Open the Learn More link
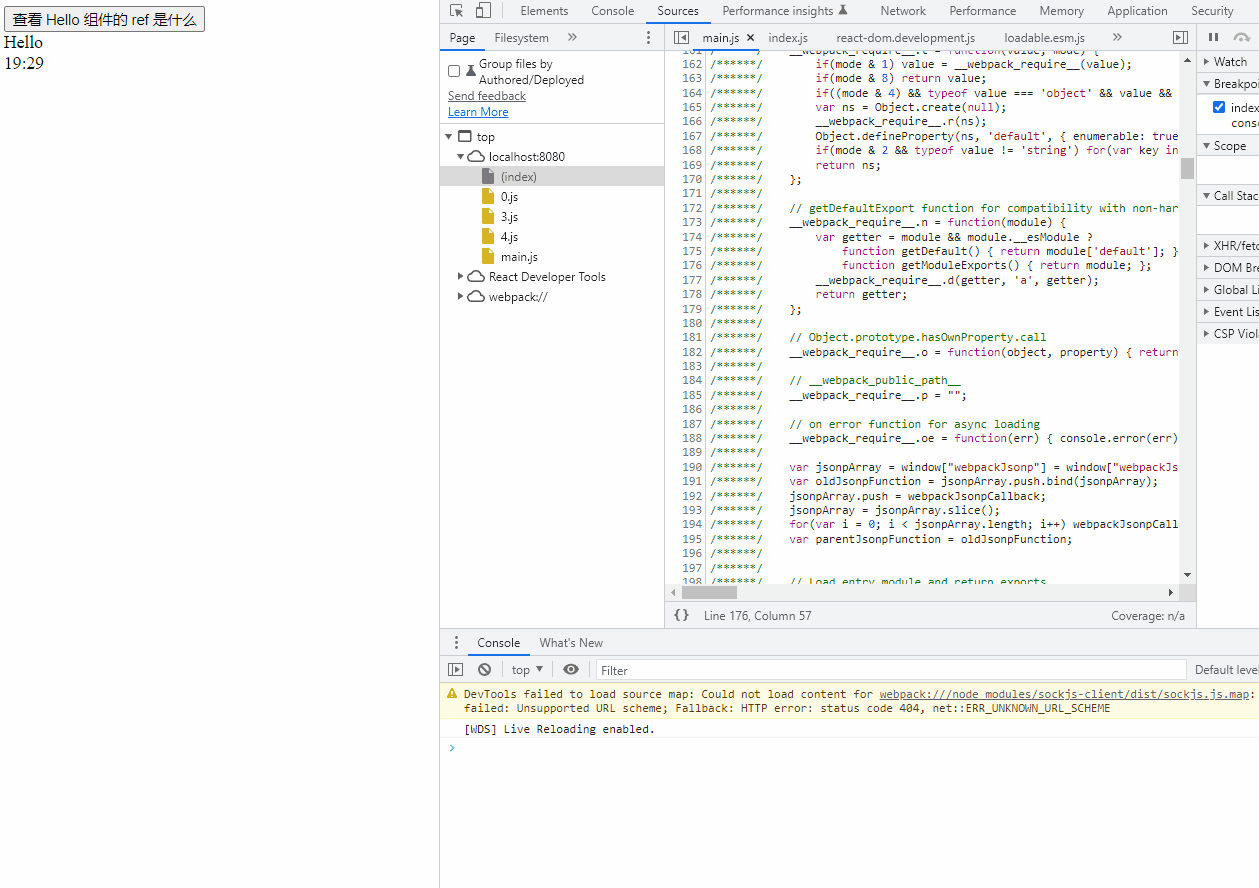1259x888 pixels. point(478,112)
